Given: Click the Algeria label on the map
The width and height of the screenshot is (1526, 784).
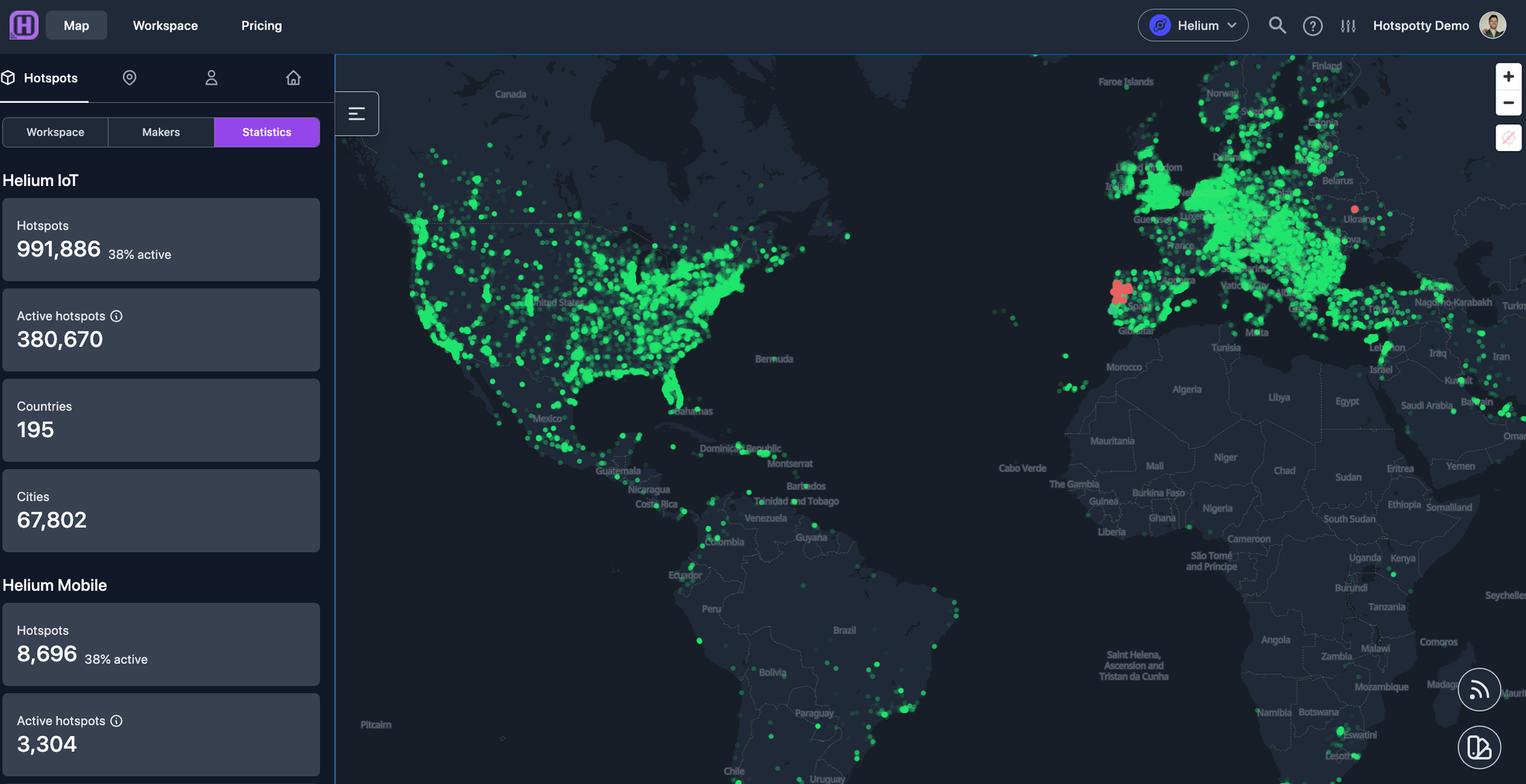Looking at the screenshot, I should click(1186, 390).
